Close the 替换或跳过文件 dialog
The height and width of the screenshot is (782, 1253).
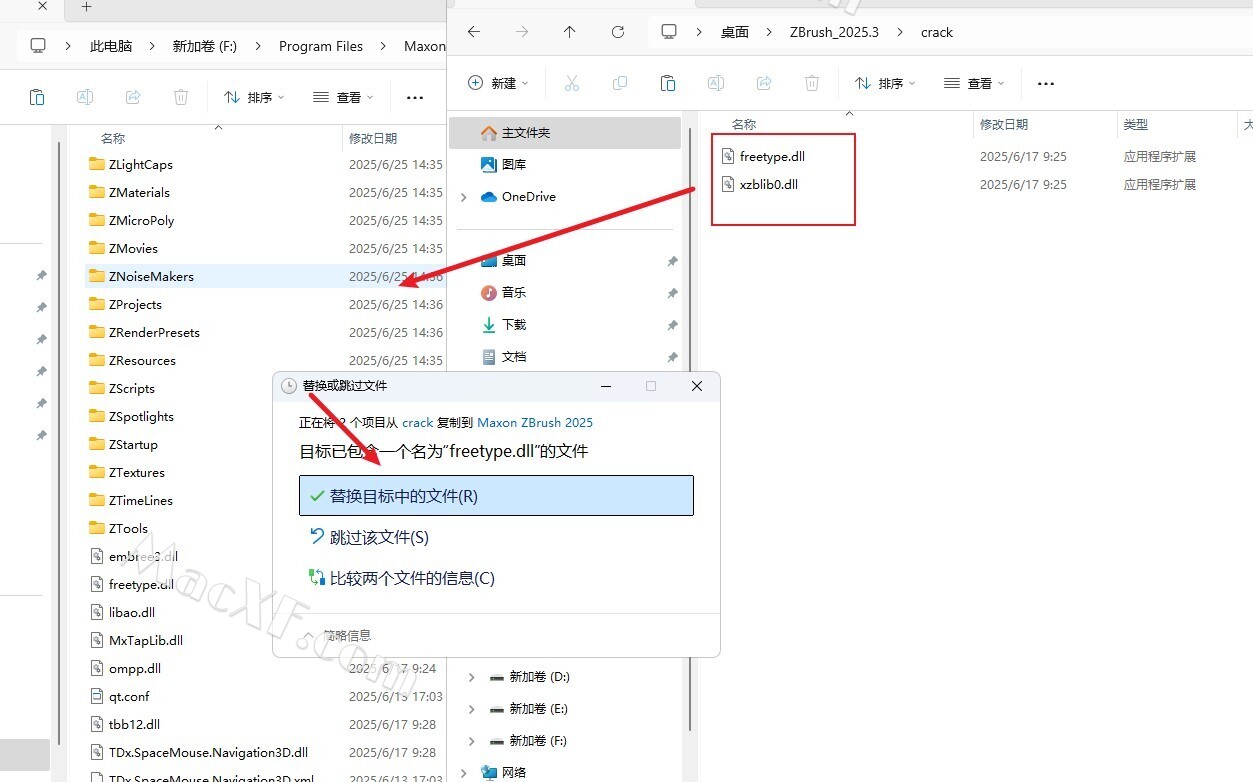pyautogui.click(x=697, y=386)
